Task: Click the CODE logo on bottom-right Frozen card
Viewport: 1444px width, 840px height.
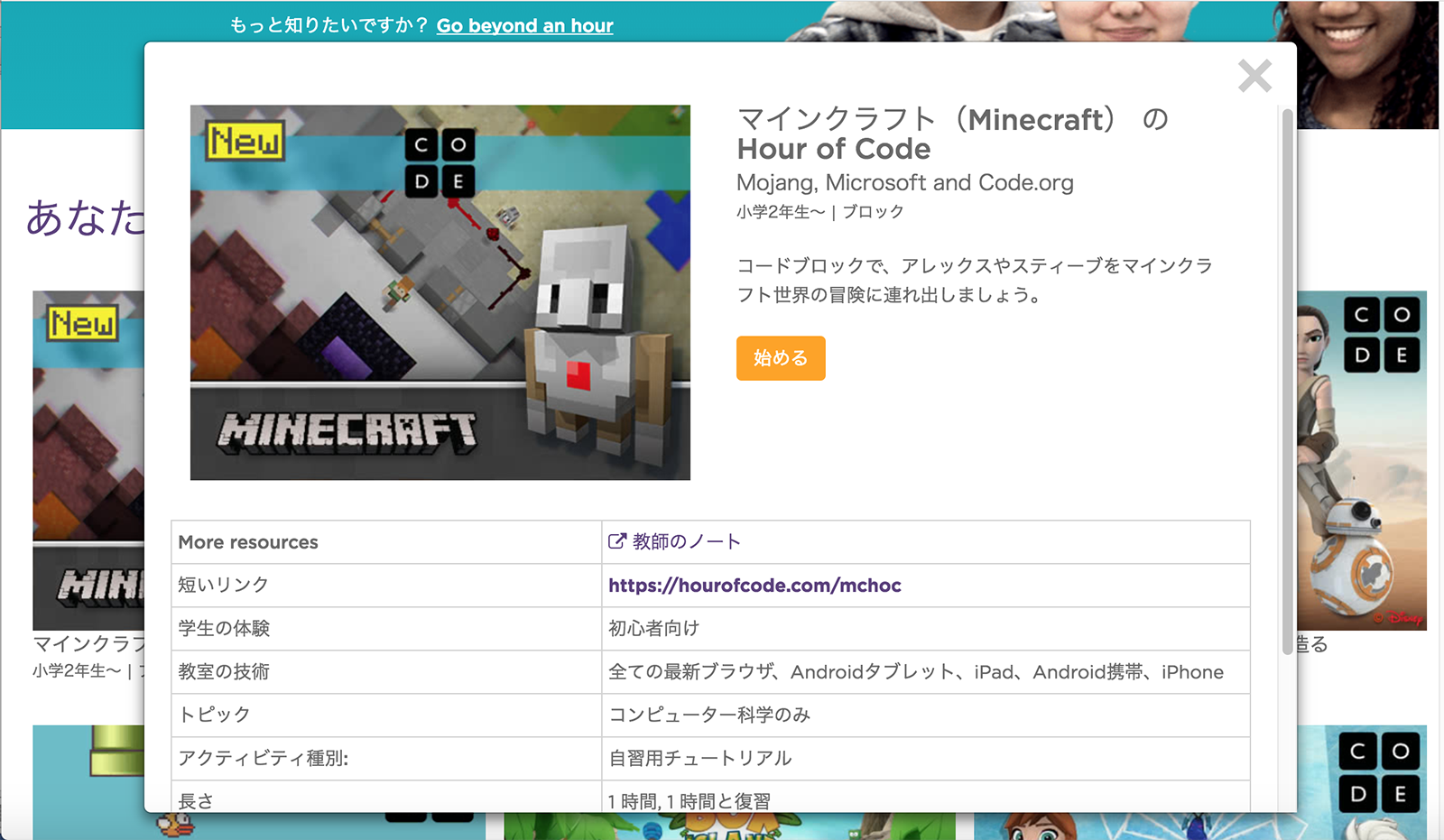Action: [1379, 773]
